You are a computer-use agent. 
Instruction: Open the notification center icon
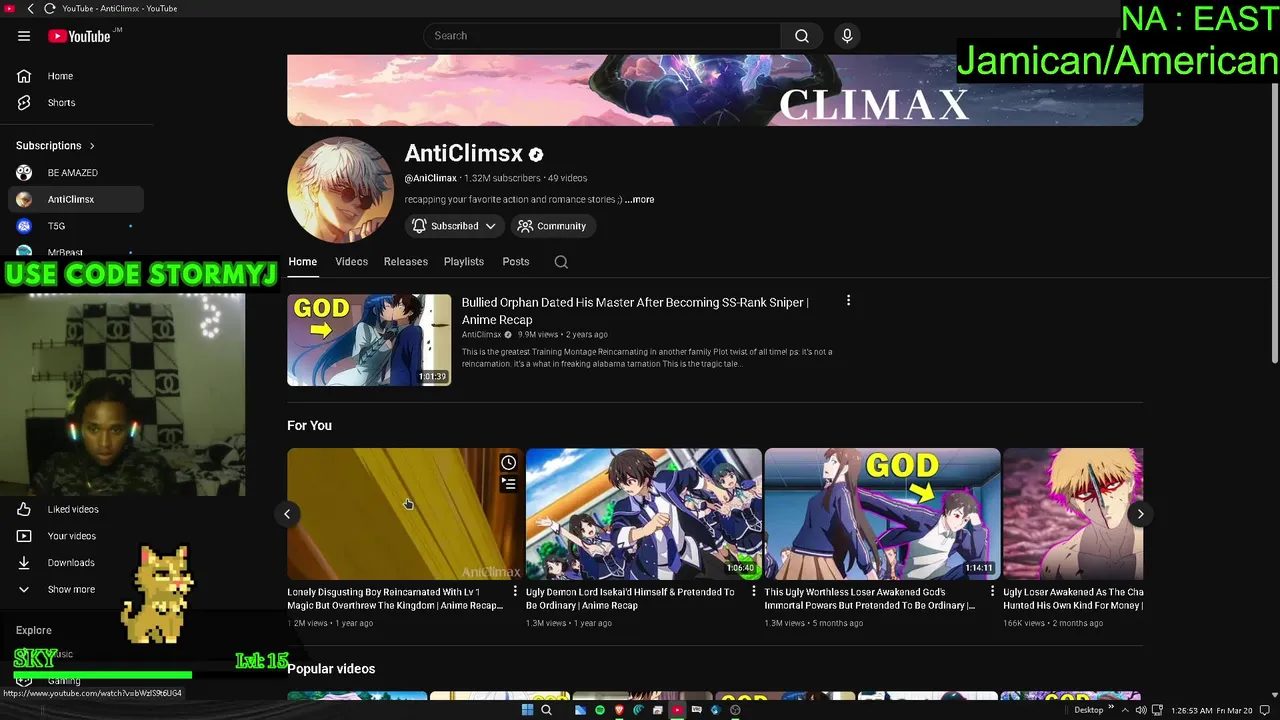(x=1265, y=710)
